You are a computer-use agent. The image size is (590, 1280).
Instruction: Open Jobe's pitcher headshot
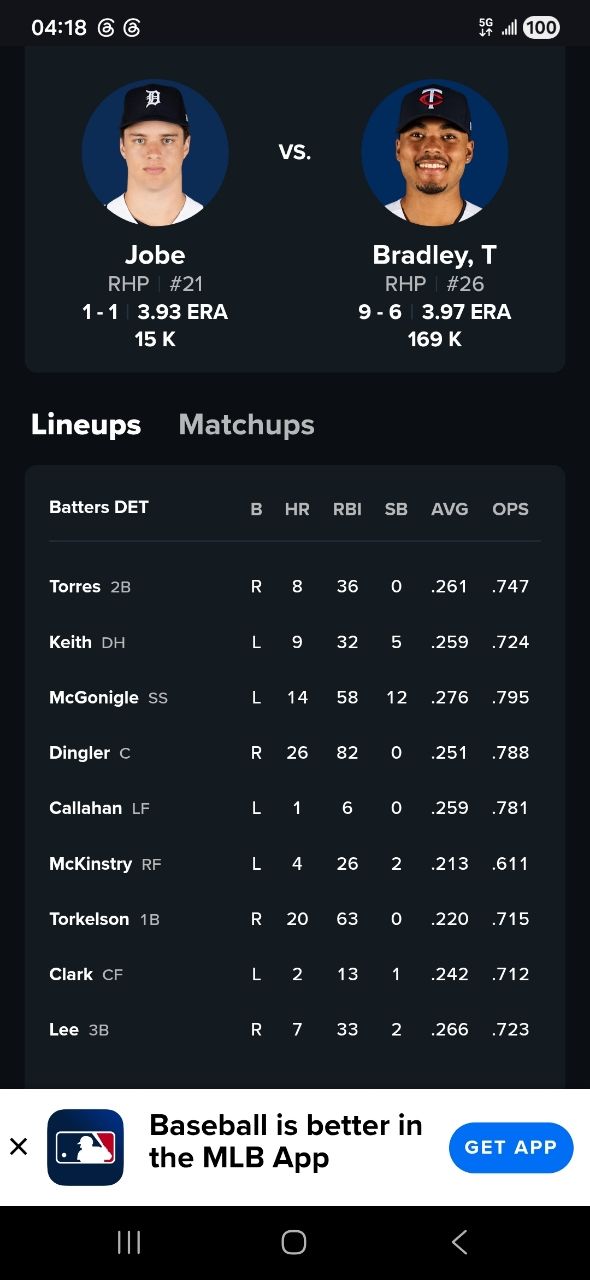155,153
